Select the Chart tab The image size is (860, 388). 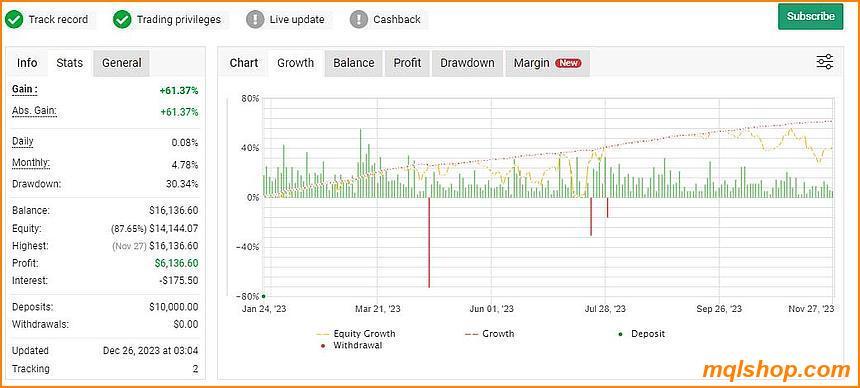tap(244, 63)
